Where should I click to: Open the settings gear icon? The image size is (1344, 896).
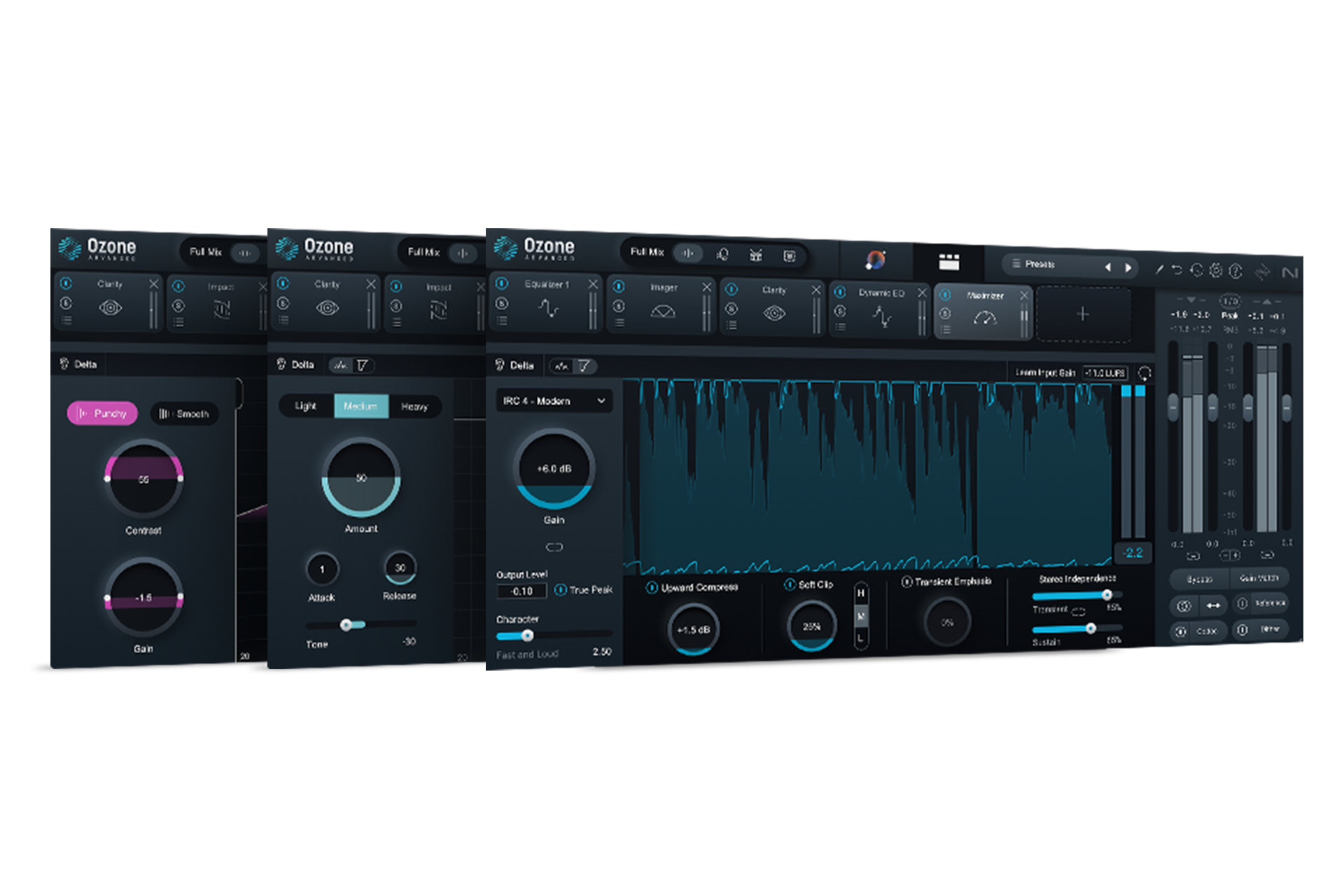[1216, 271]
